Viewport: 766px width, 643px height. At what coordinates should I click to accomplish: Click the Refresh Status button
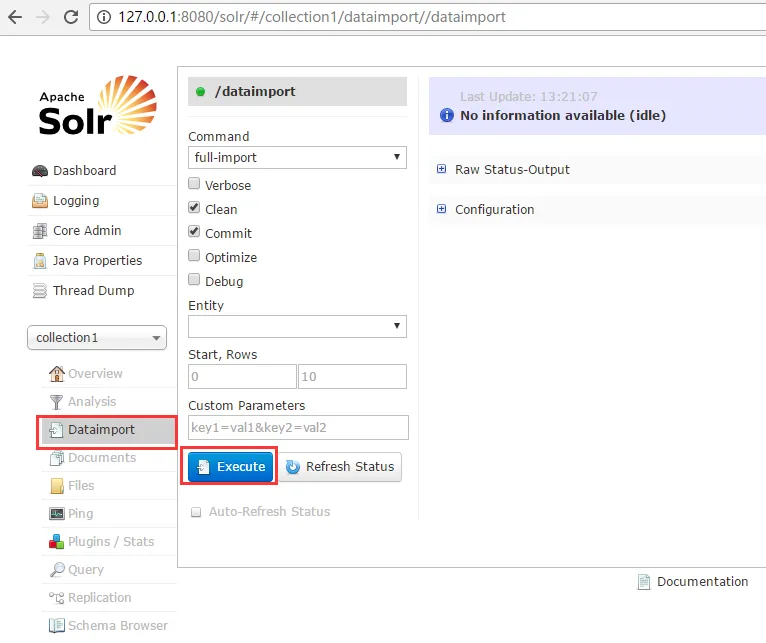tap(340, 467)
